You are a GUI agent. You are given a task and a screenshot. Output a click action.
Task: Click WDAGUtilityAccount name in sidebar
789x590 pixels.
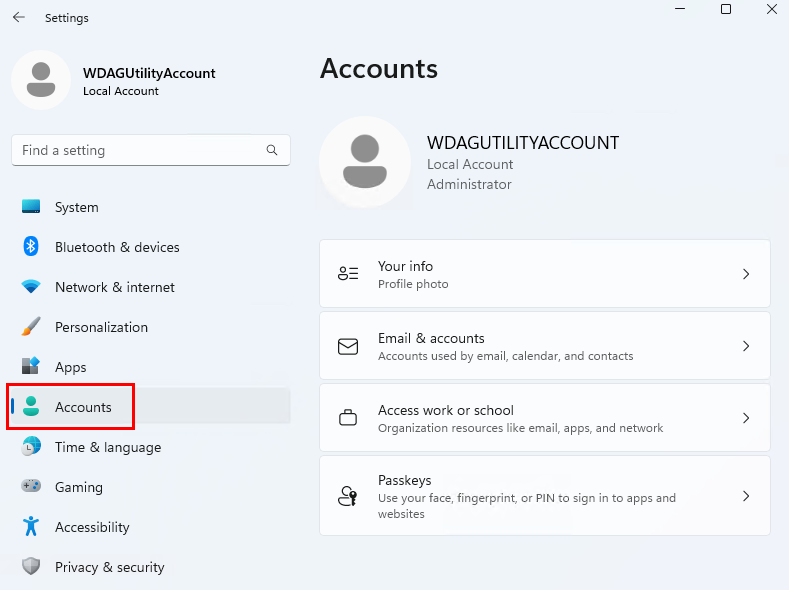tap(149, 73)
